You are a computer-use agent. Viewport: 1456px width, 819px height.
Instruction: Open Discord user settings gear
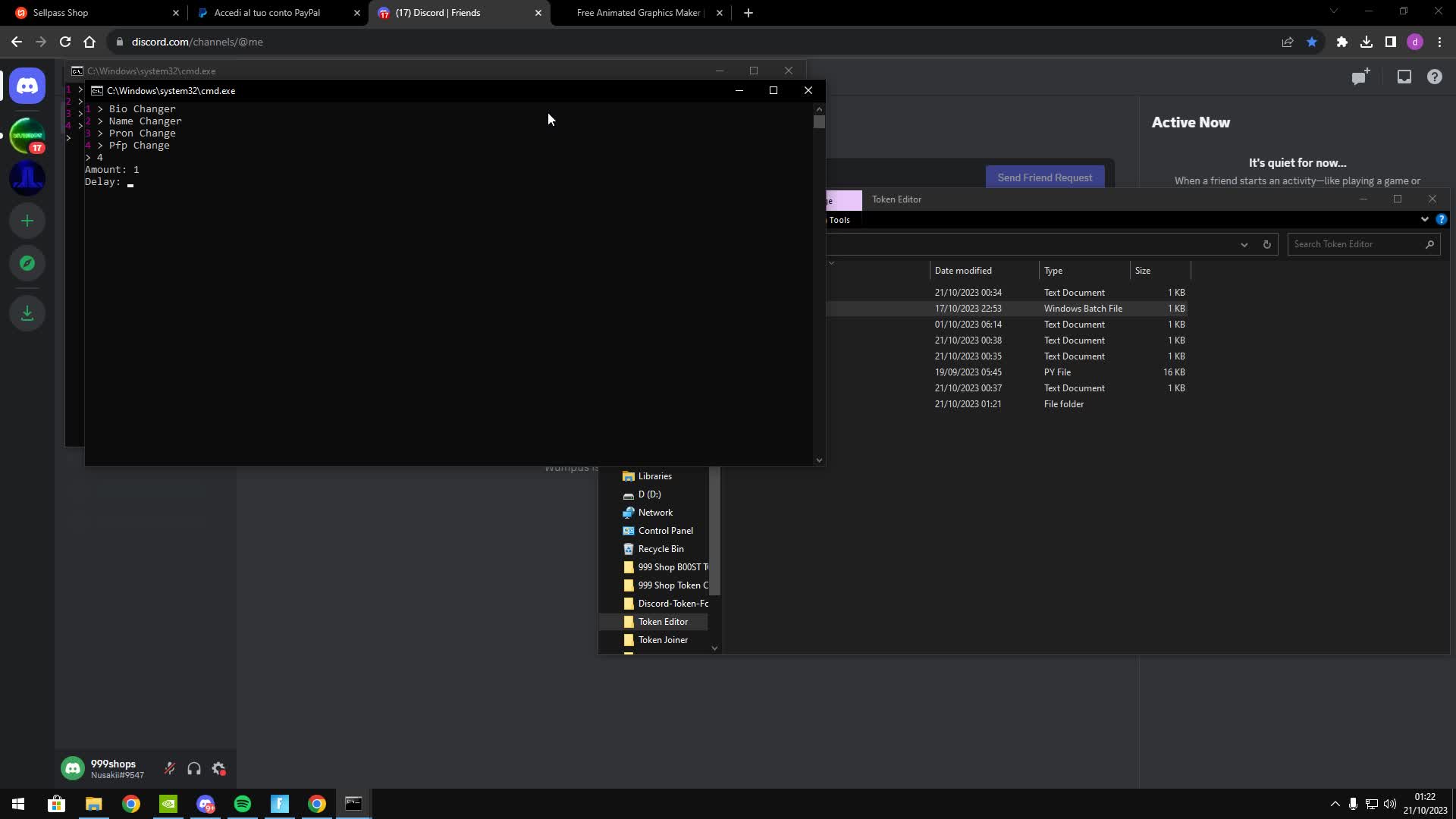pyautogui.click(x=218, y=768)
